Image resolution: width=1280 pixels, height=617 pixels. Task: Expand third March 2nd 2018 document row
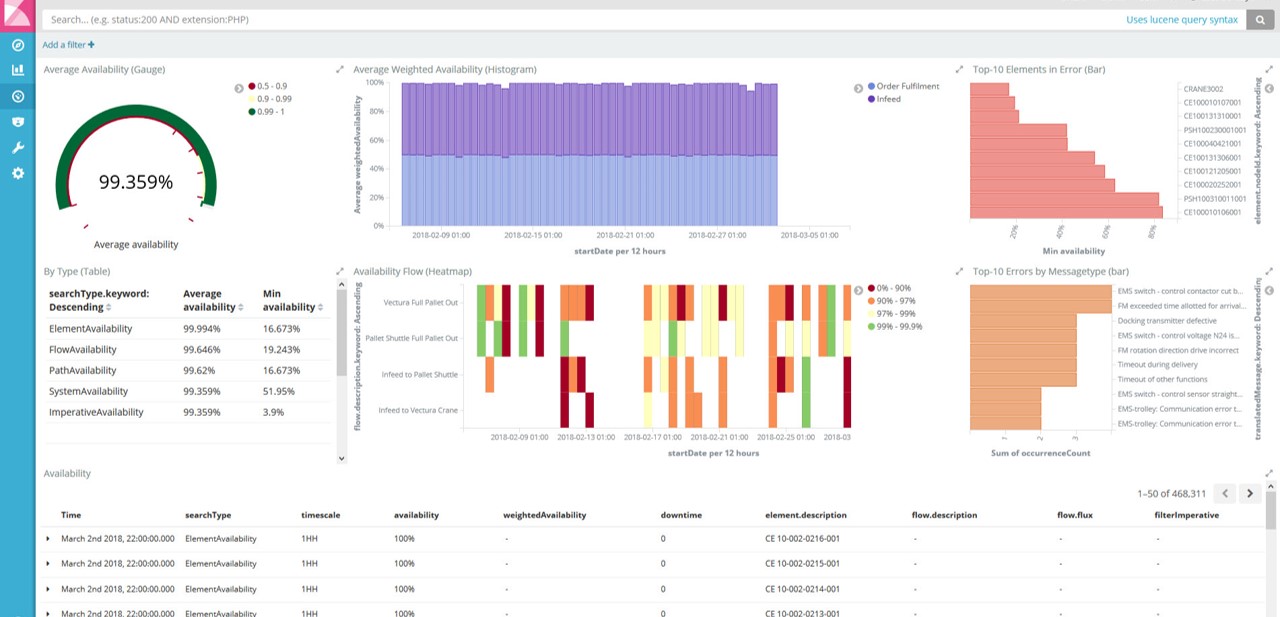click(48, 589)
